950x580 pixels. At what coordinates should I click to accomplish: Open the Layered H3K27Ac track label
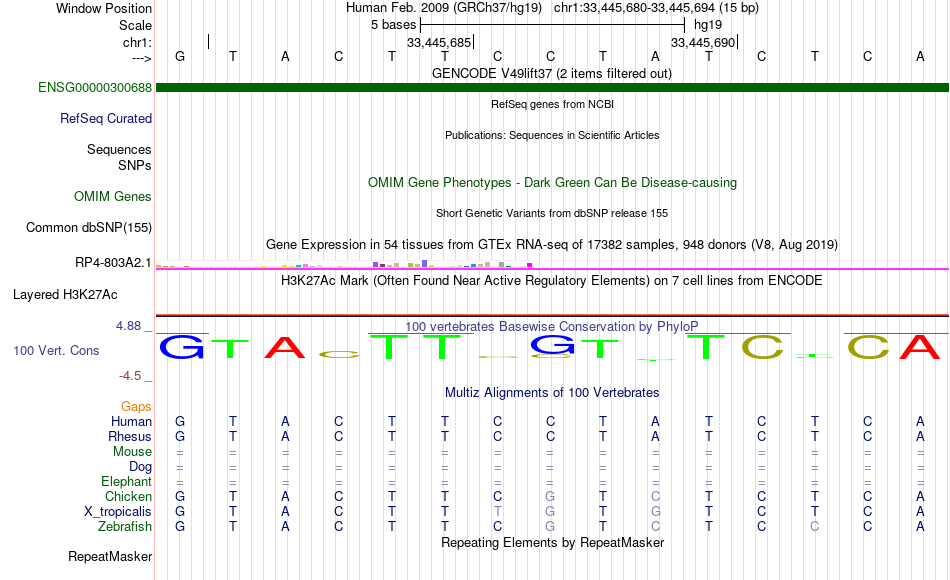(65, 295)
